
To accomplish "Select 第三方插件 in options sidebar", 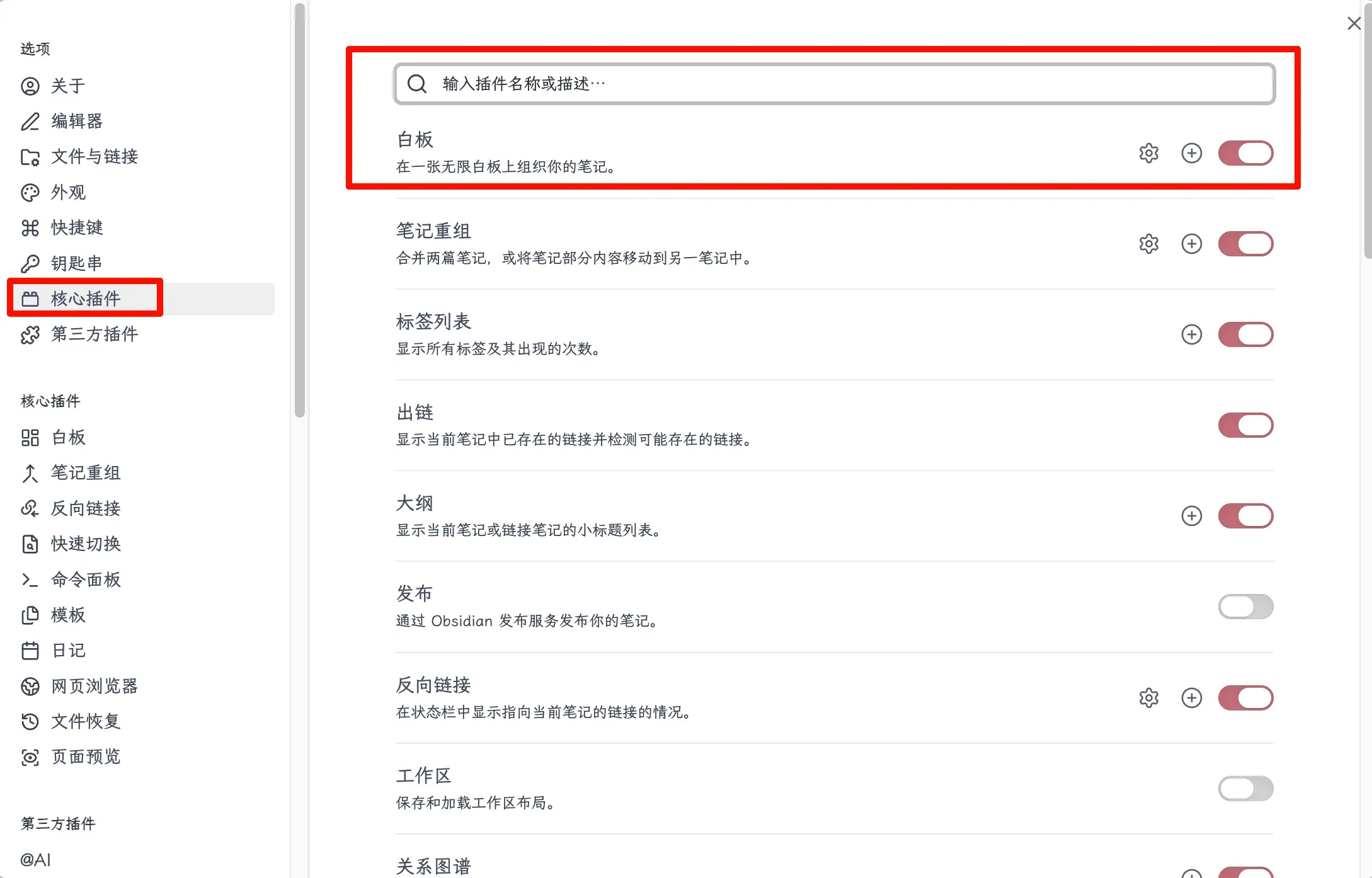I will point(94,334).
